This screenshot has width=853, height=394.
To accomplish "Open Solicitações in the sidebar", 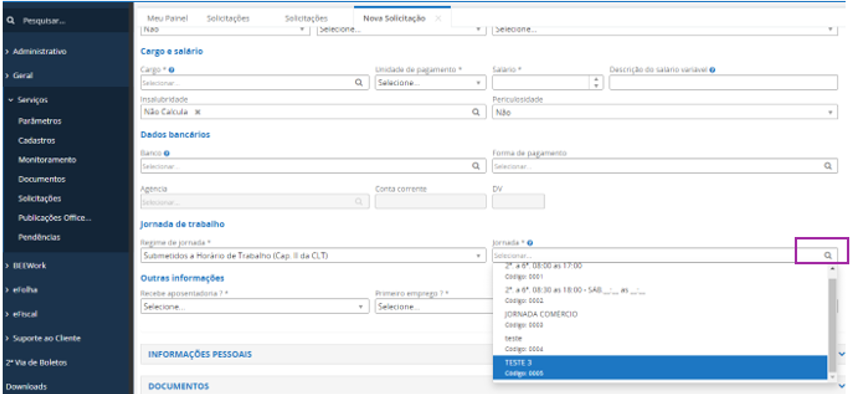I will pos(39,199).
